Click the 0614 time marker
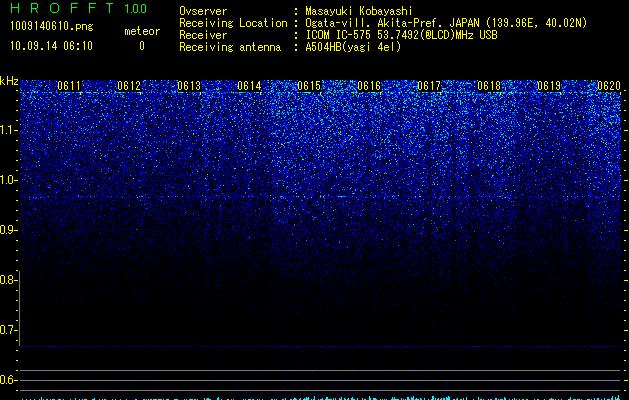 point(249,86)
